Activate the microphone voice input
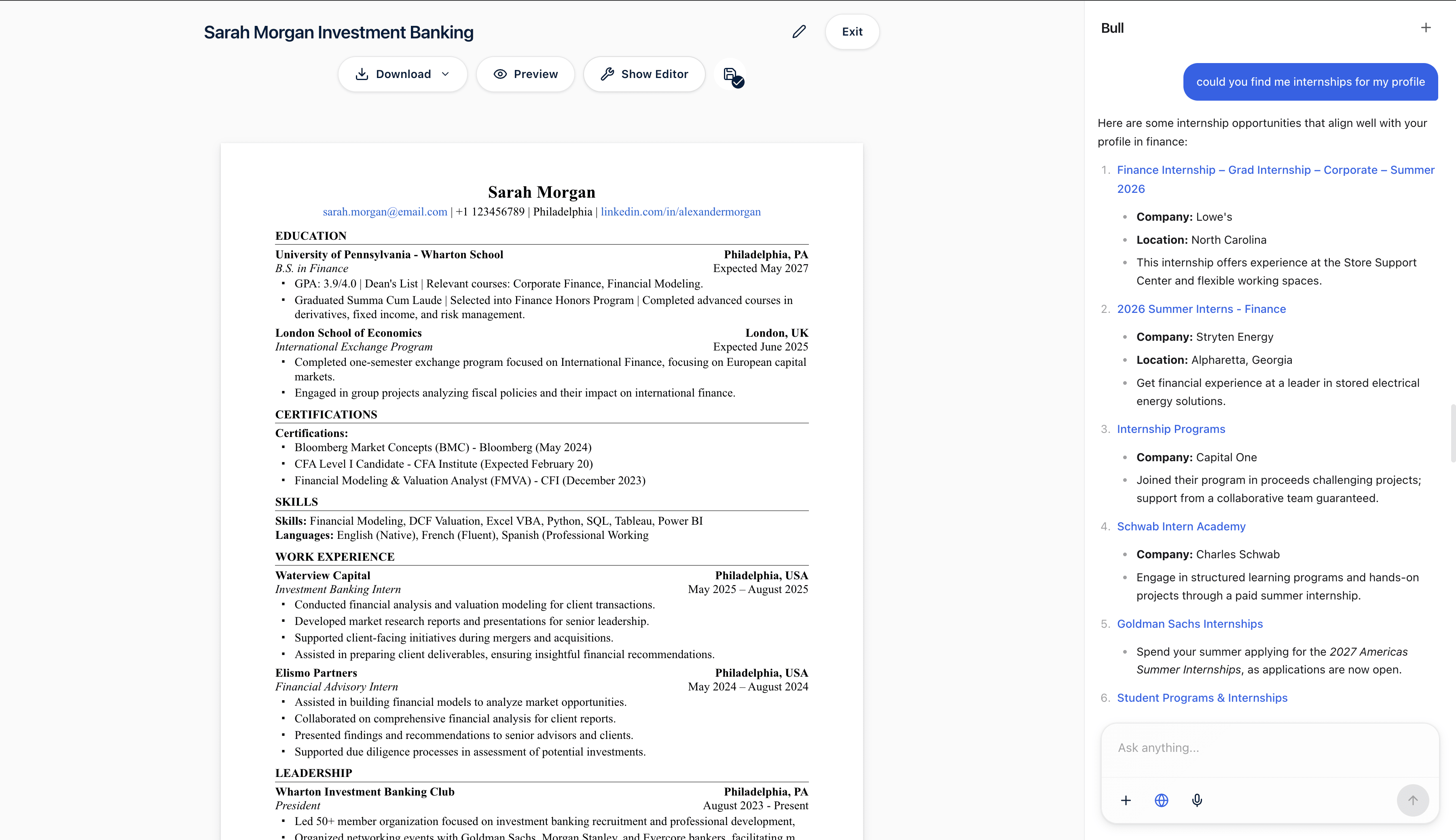The height and width of the screenshot is (840, 1456). [x=1197, y=800]
